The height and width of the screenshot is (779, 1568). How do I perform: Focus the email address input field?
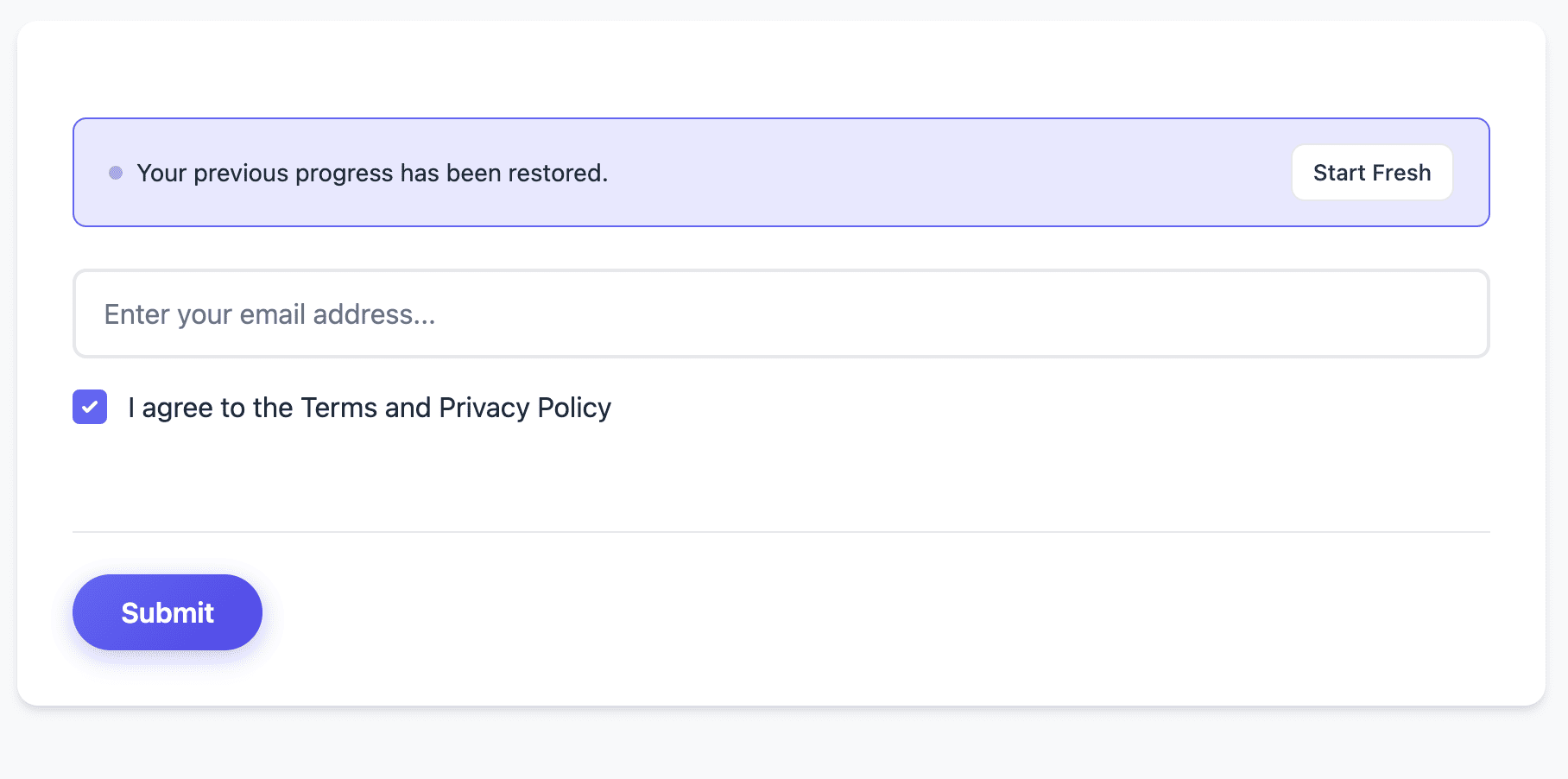click(x=781, y=313)
